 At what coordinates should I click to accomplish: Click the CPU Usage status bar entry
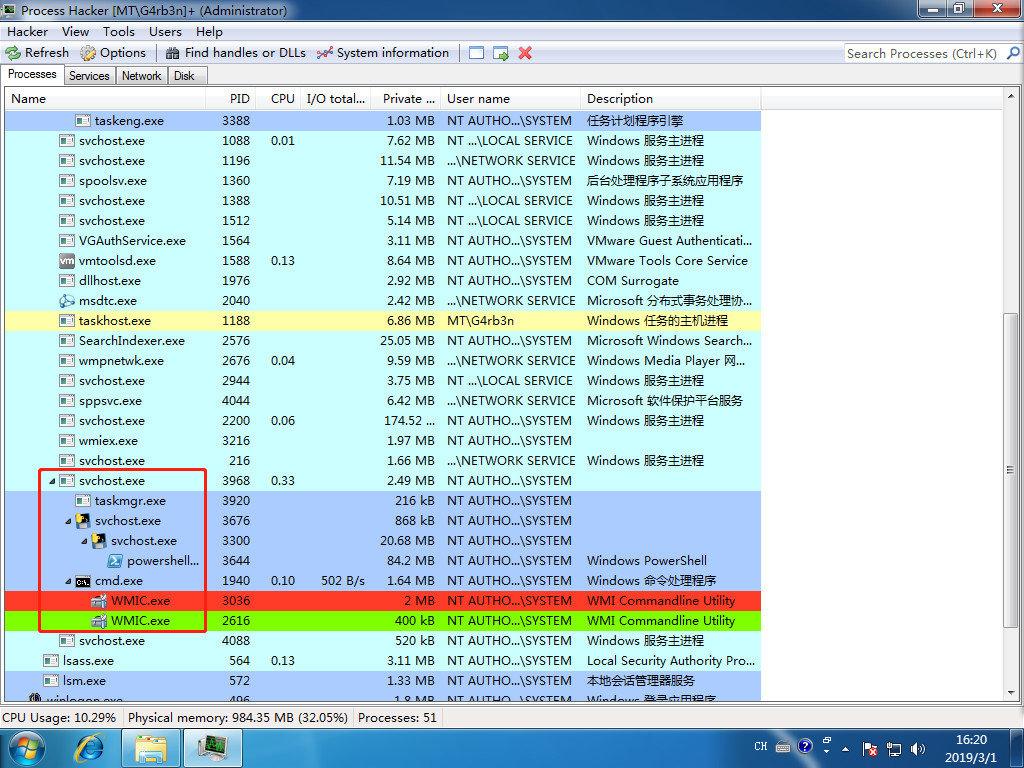pos(59,718)
